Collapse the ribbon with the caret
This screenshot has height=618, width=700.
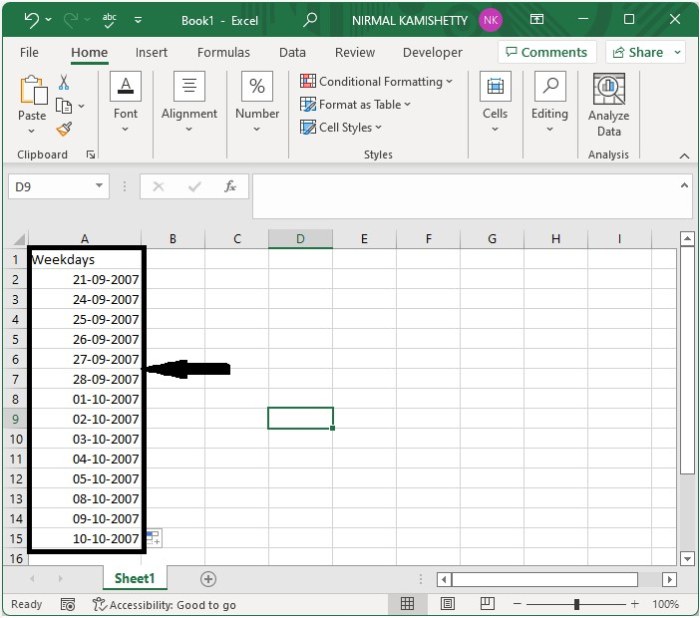click(x=684, y=156)
